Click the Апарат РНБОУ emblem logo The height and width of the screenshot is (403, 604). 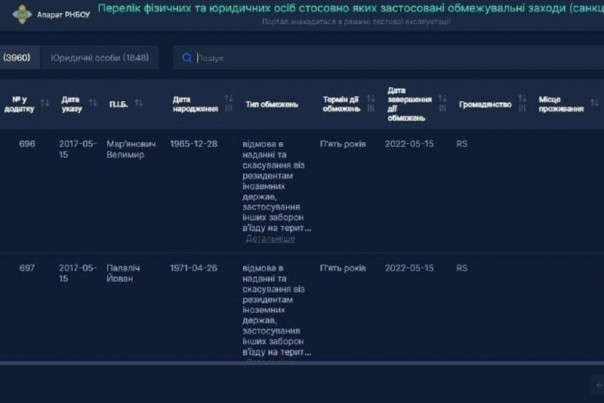point(21,15)
